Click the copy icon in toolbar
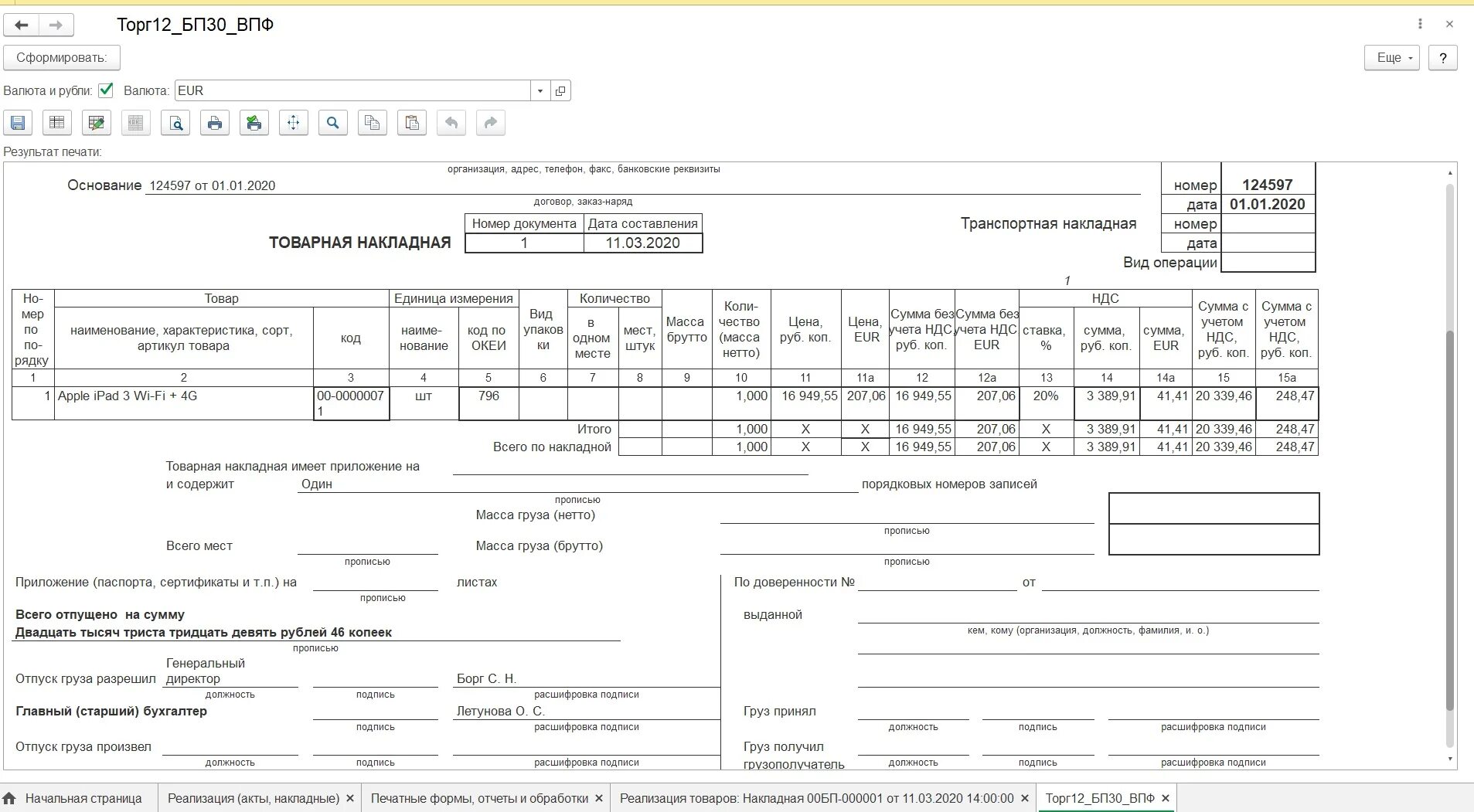The image size is (1474, 812). tap(373, 123)
